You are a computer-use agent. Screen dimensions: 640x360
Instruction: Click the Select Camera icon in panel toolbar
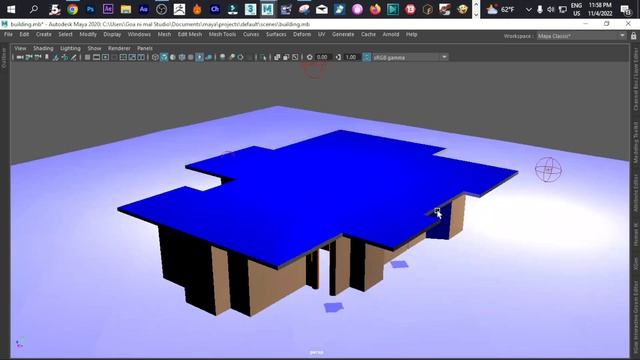click(x=20, y=58)
